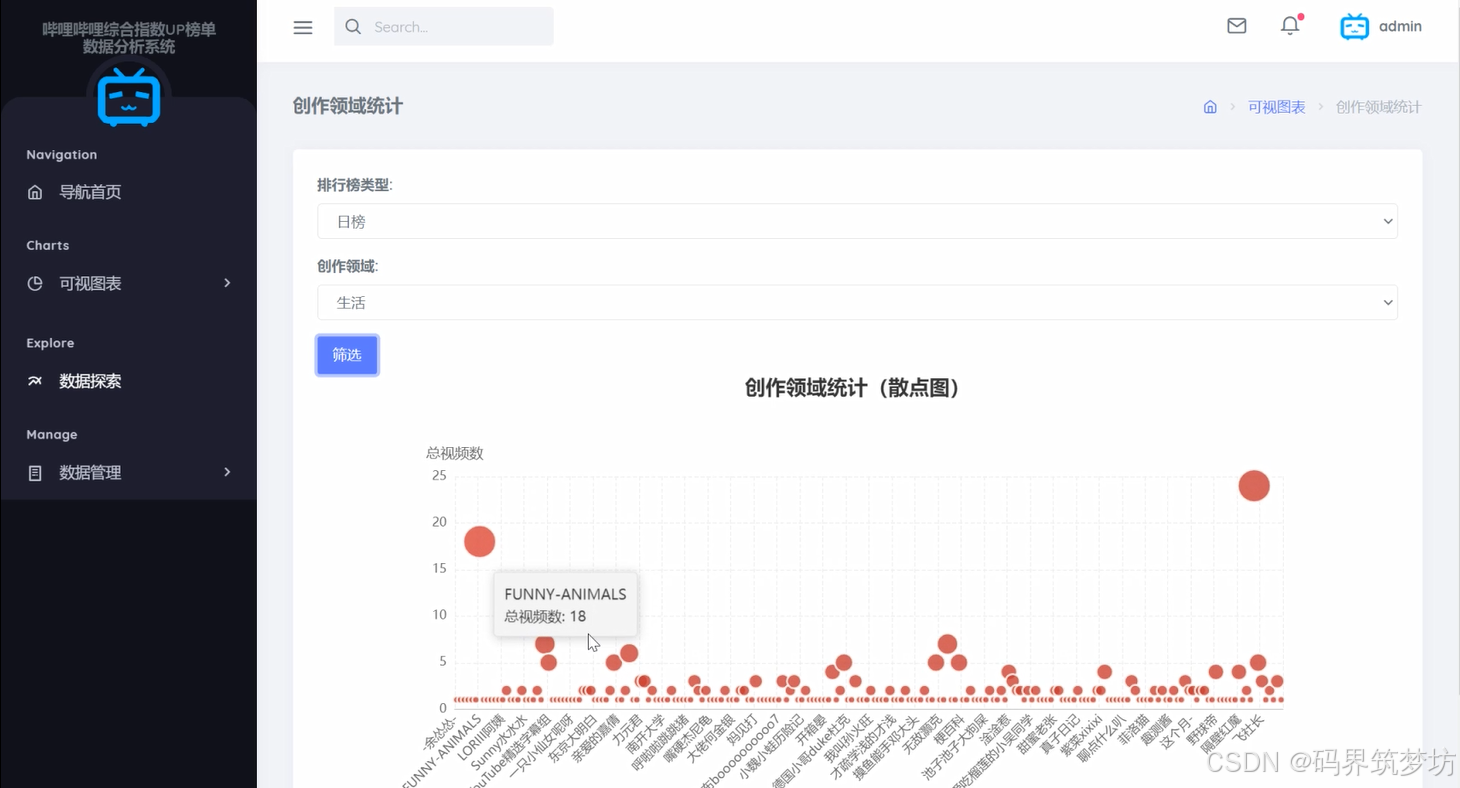Expand the 数据管理 submenu chevron
The width and height of the screenshot is (1460, 788).
point(227,472)
